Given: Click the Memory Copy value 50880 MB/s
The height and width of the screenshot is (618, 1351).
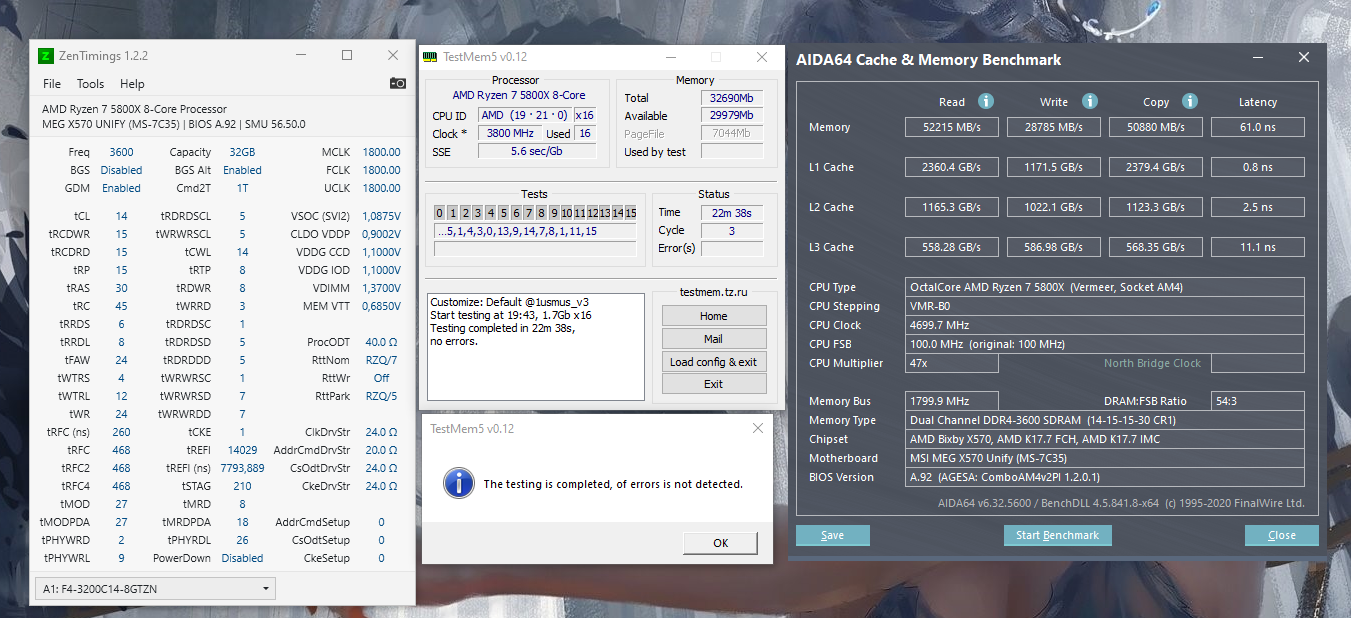Looking at the screenshot, I should pos(1155,127).
